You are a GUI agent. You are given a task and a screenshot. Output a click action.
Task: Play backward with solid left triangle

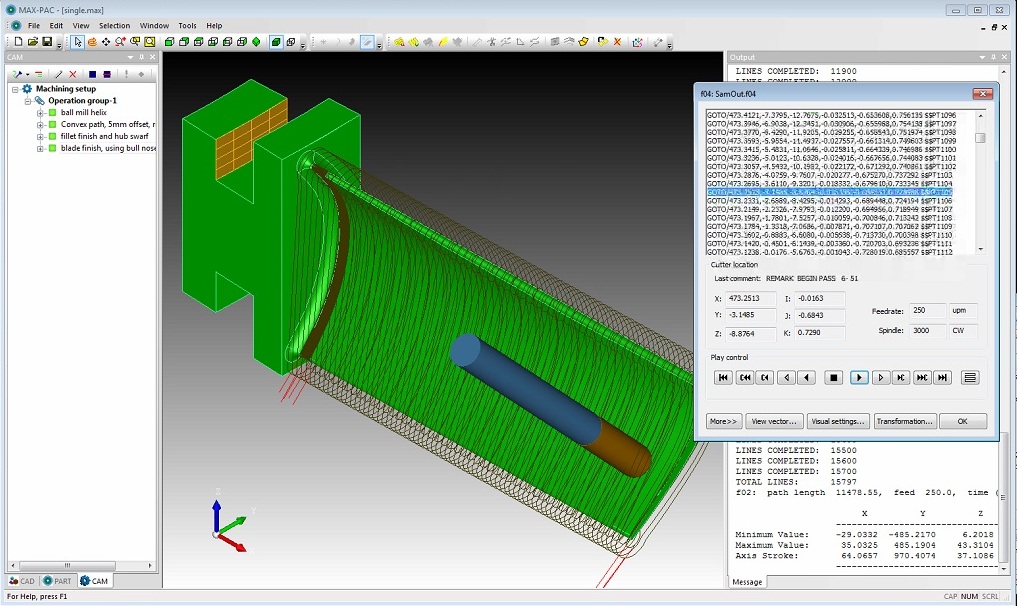(x=806, y=378)
